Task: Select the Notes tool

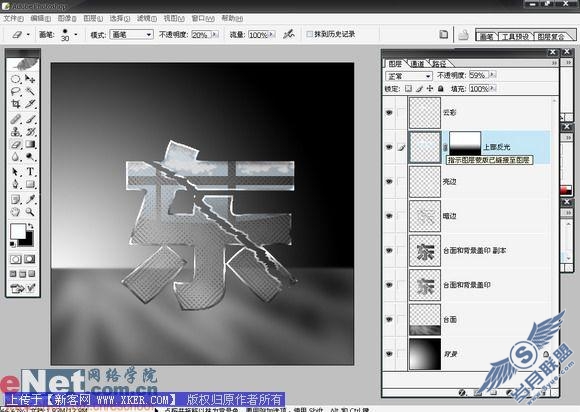Action: [x=15, y=200]
